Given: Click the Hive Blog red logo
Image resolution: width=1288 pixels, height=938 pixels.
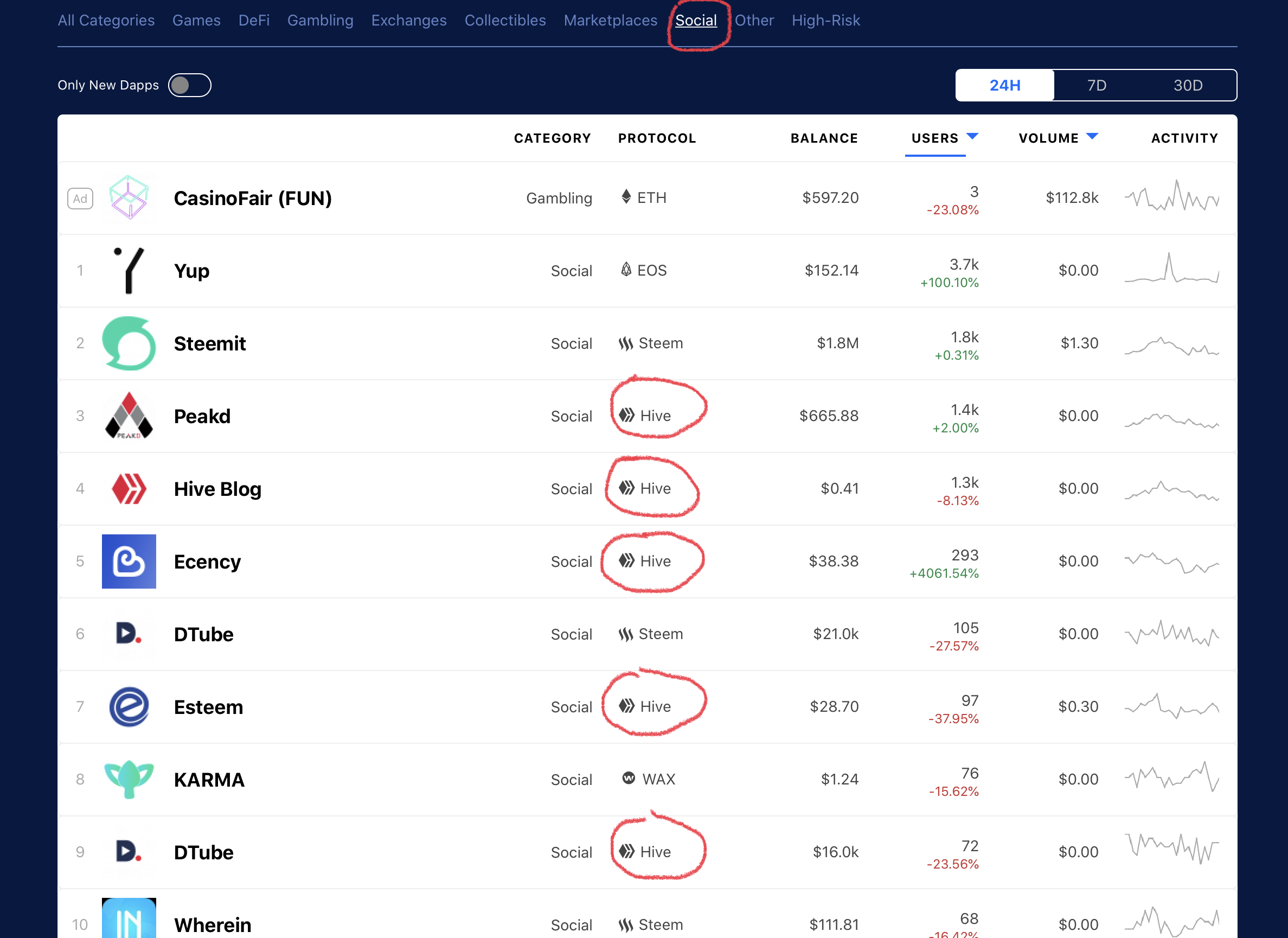Looking at the screenshot, I should 129,489.
